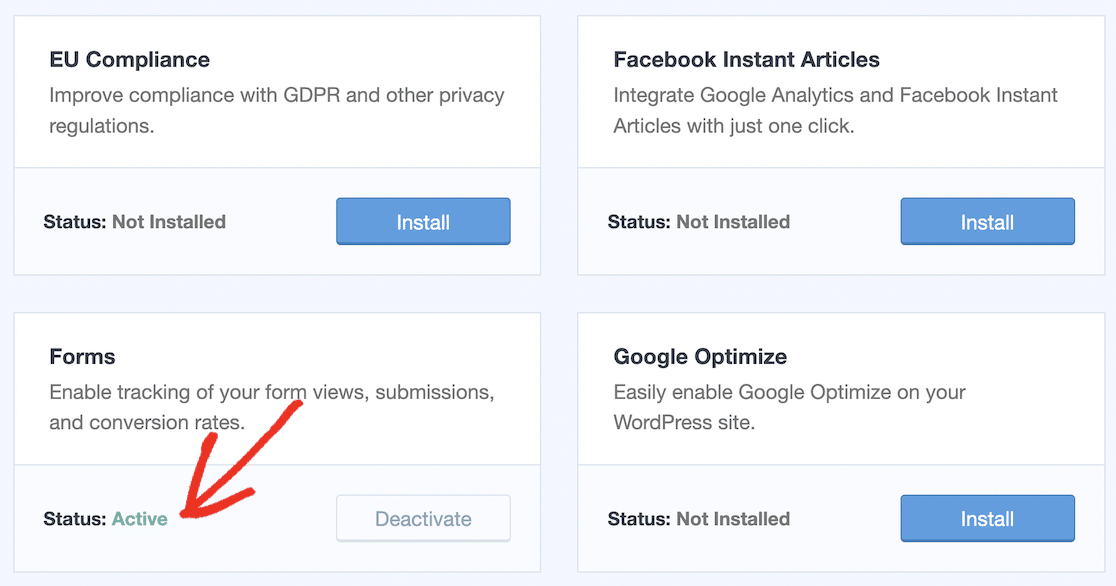
Task: Click the Status label in Forms card
Action: coord(75,518)
